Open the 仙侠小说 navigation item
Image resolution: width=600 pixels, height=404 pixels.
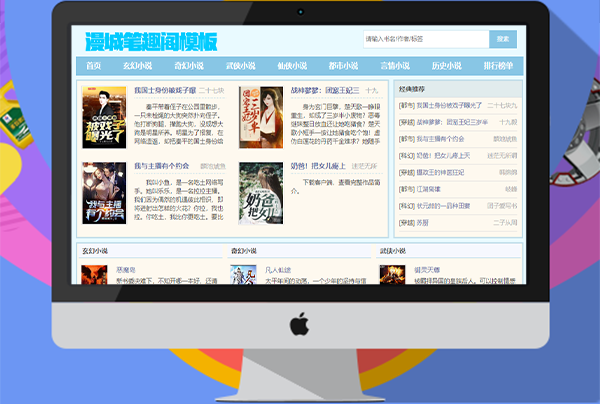(298, 66)
